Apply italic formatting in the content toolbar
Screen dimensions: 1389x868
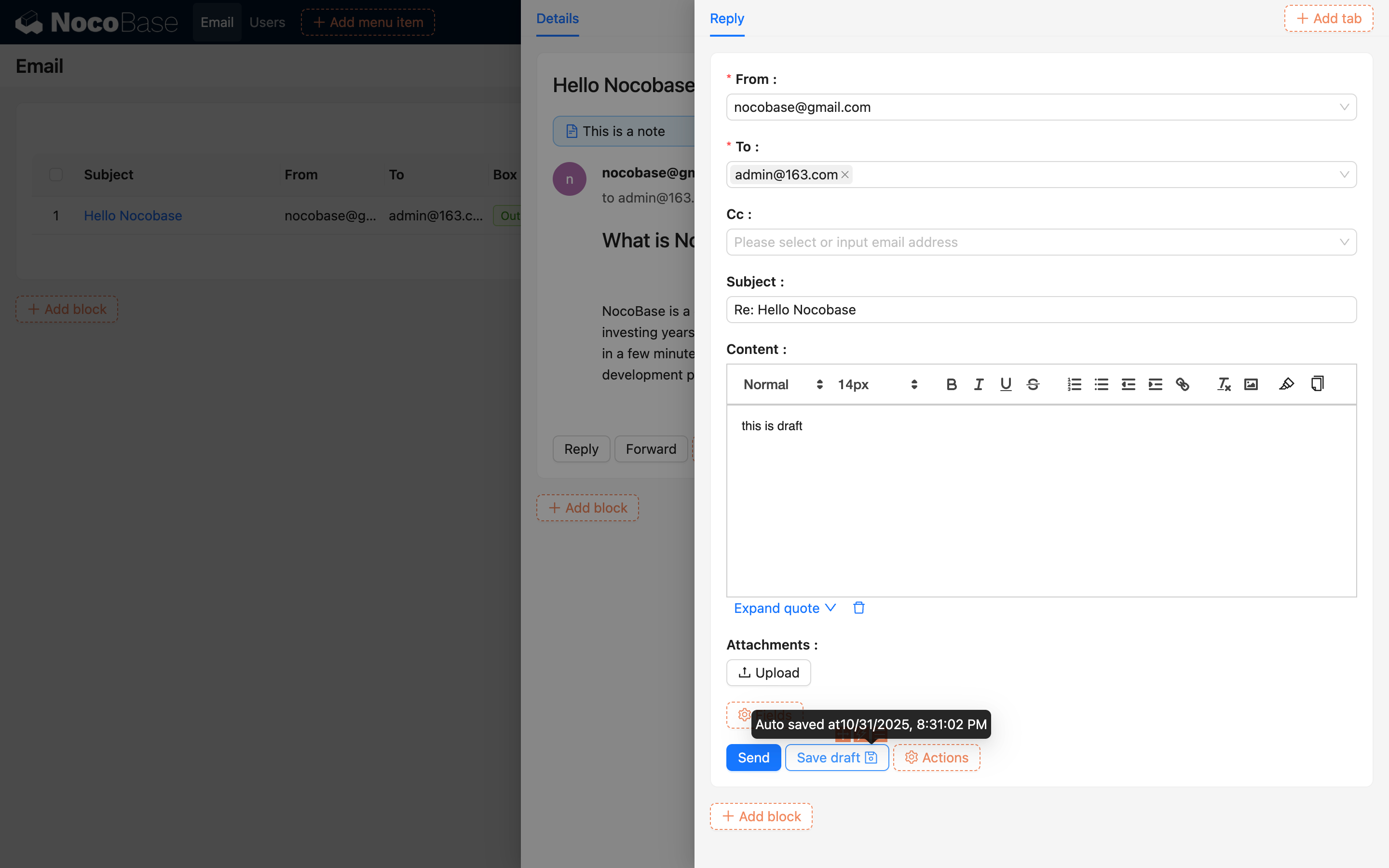click(979, 385)
